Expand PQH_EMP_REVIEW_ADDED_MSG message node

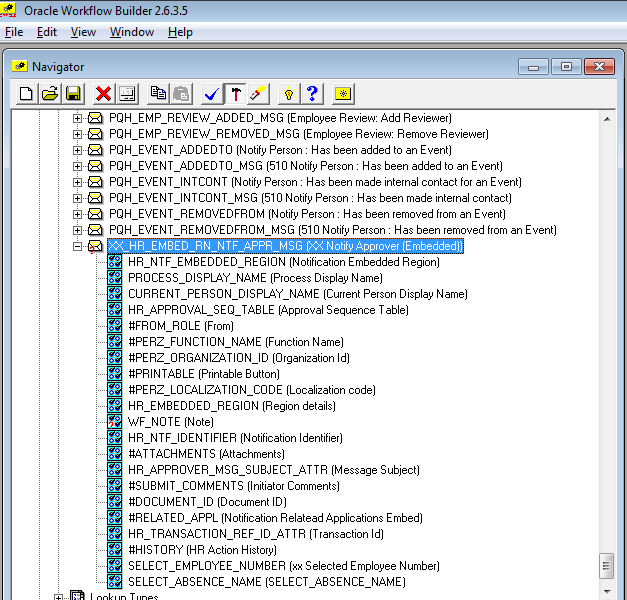pyautogui.click(x=77, y=118)
